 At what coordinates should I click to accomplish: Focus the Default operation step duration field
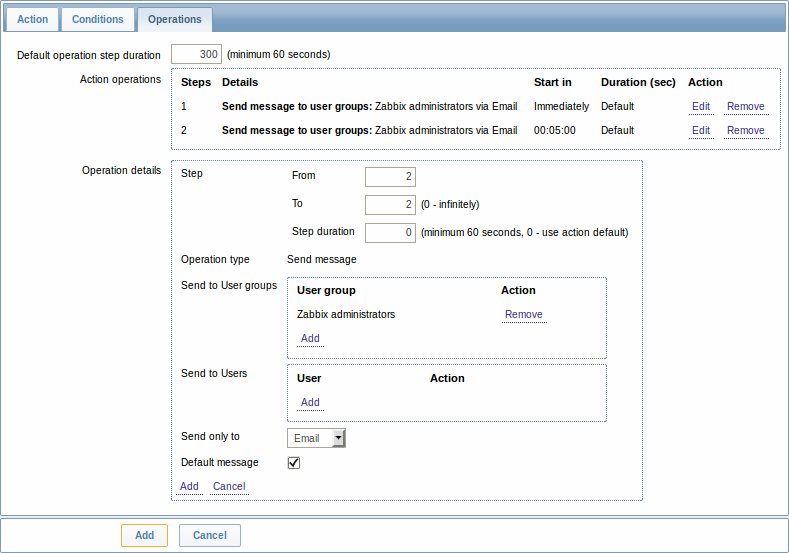tap(196, 54)
